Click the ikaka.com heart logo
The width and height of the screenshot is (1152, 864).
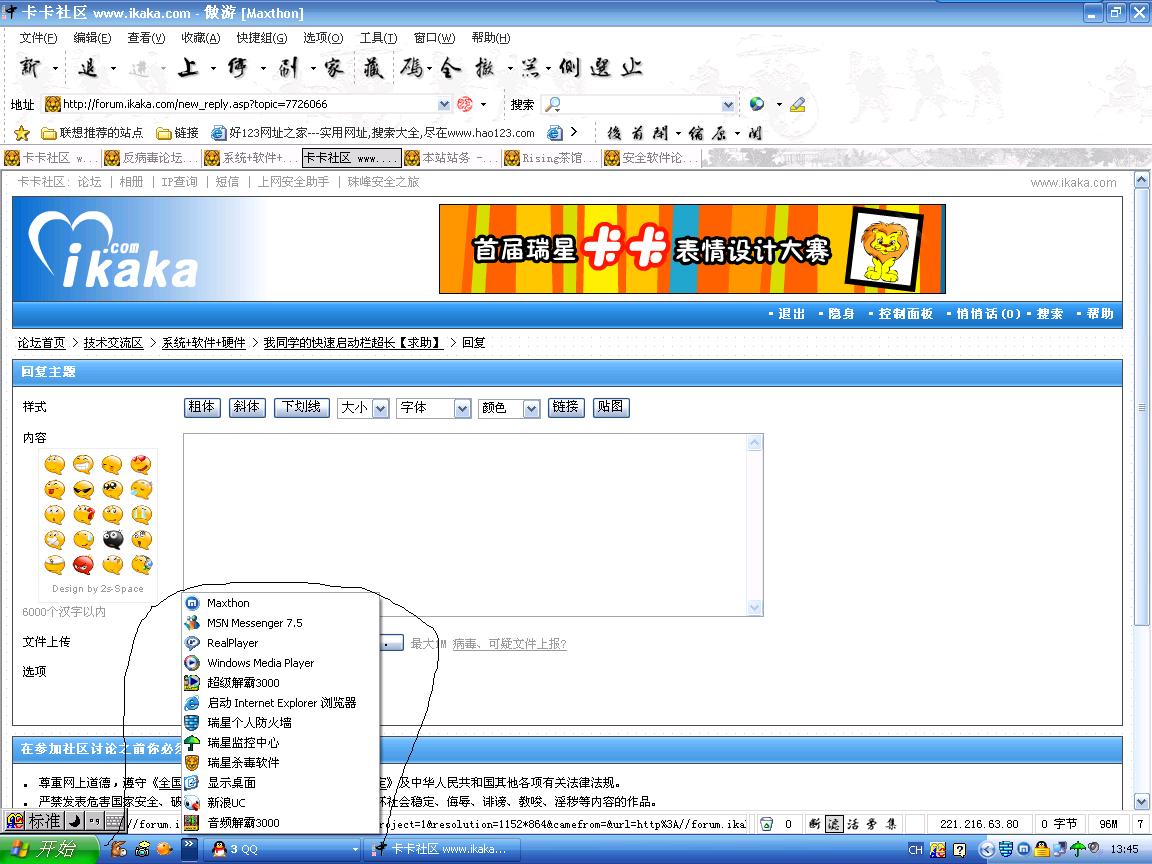112,250
